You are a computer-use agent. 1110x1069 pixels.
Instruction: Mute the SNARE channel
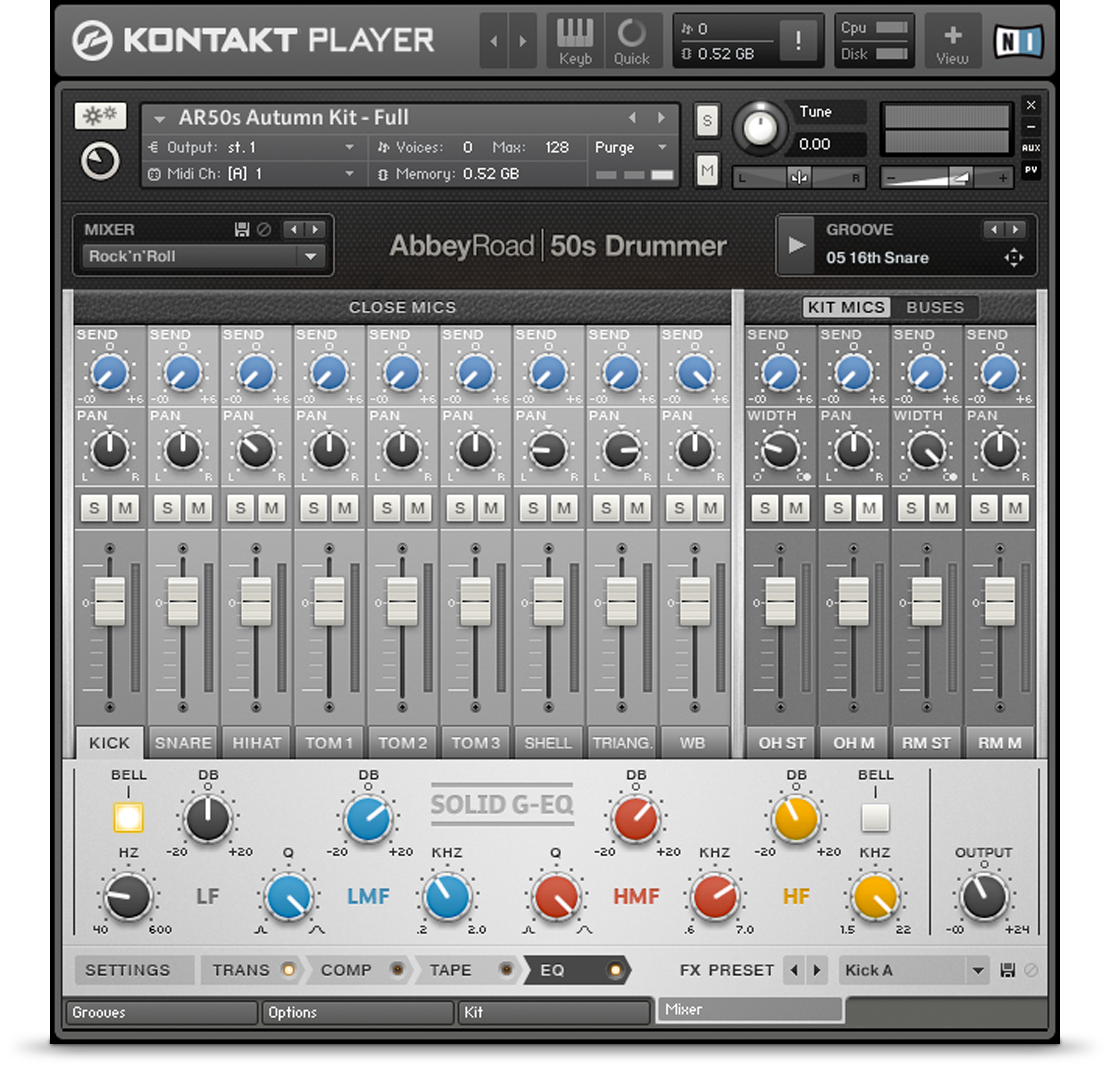pos(198,508)
